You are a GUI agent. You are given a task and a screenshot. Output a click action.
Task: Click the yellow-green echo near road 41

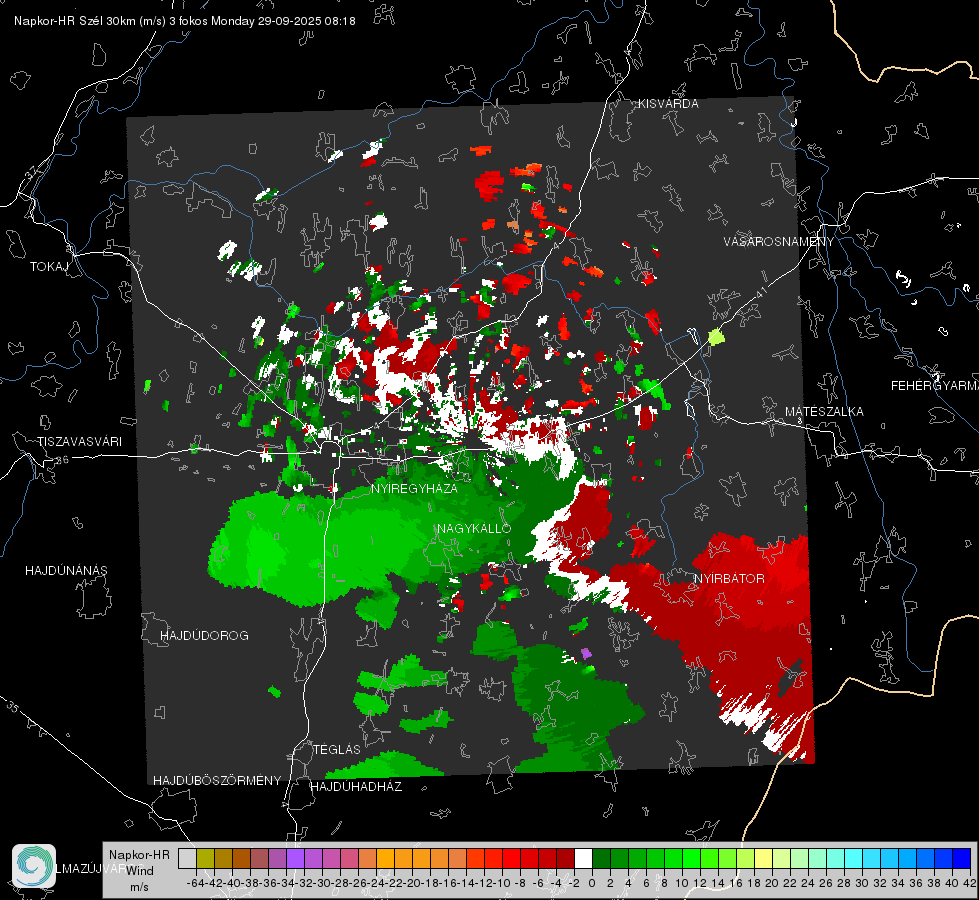tap(716, 337)
